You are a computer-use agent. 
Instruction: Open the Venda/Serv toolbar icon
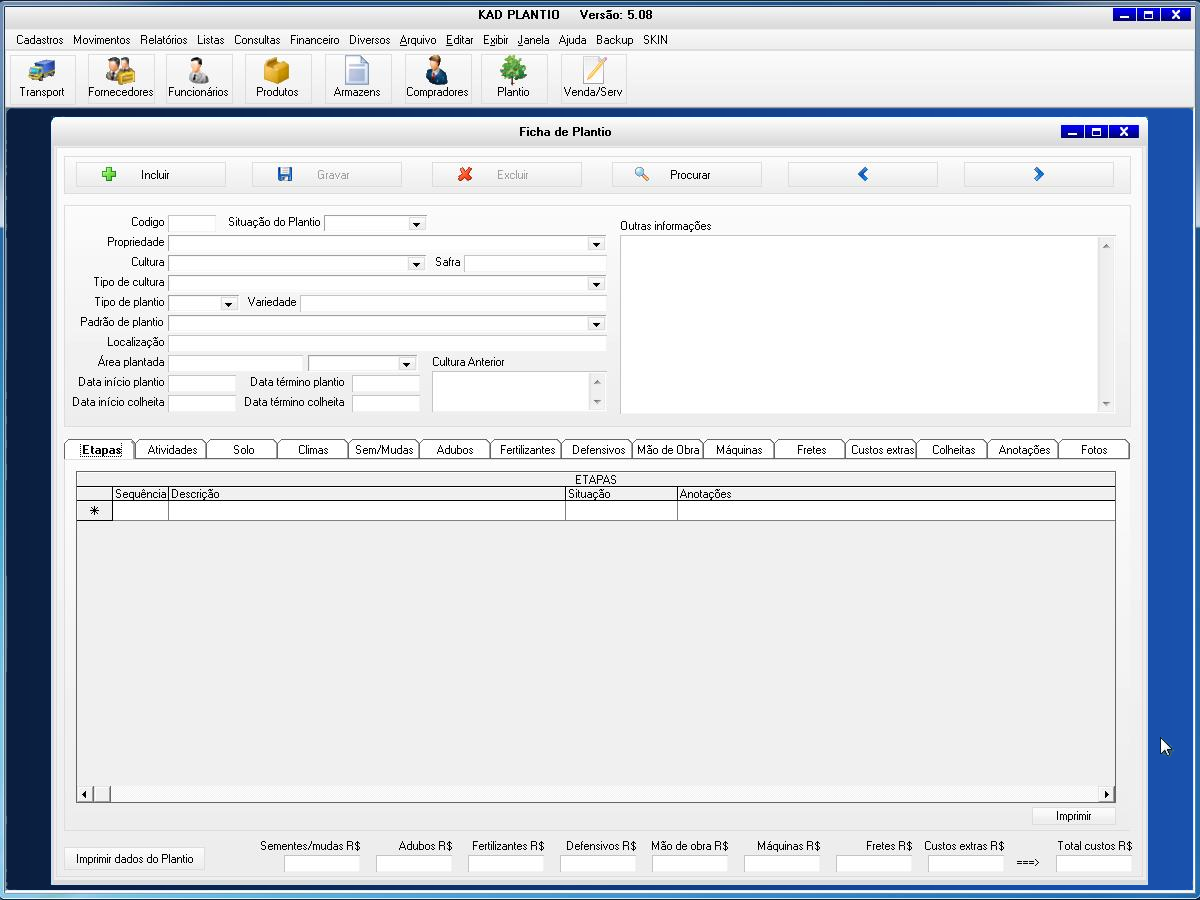click(x=593, y=78)
